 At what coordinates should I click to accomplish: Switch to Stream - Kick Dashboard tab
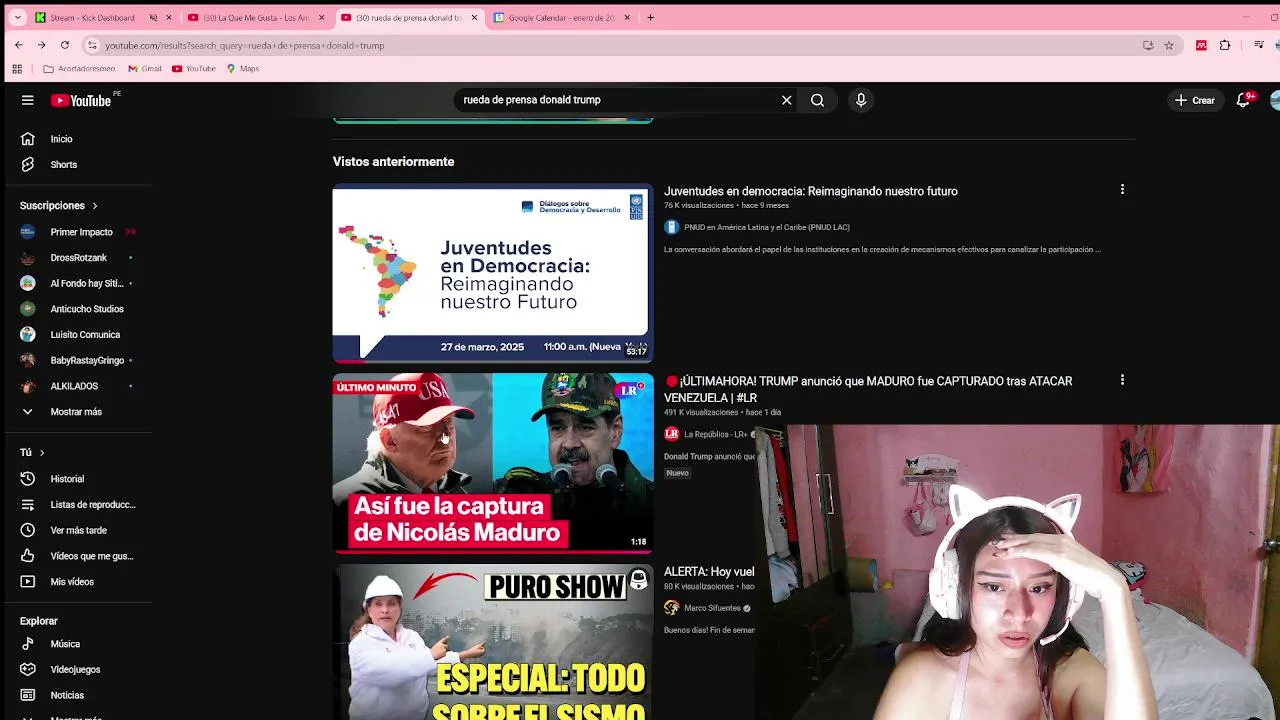pos(92,17)
